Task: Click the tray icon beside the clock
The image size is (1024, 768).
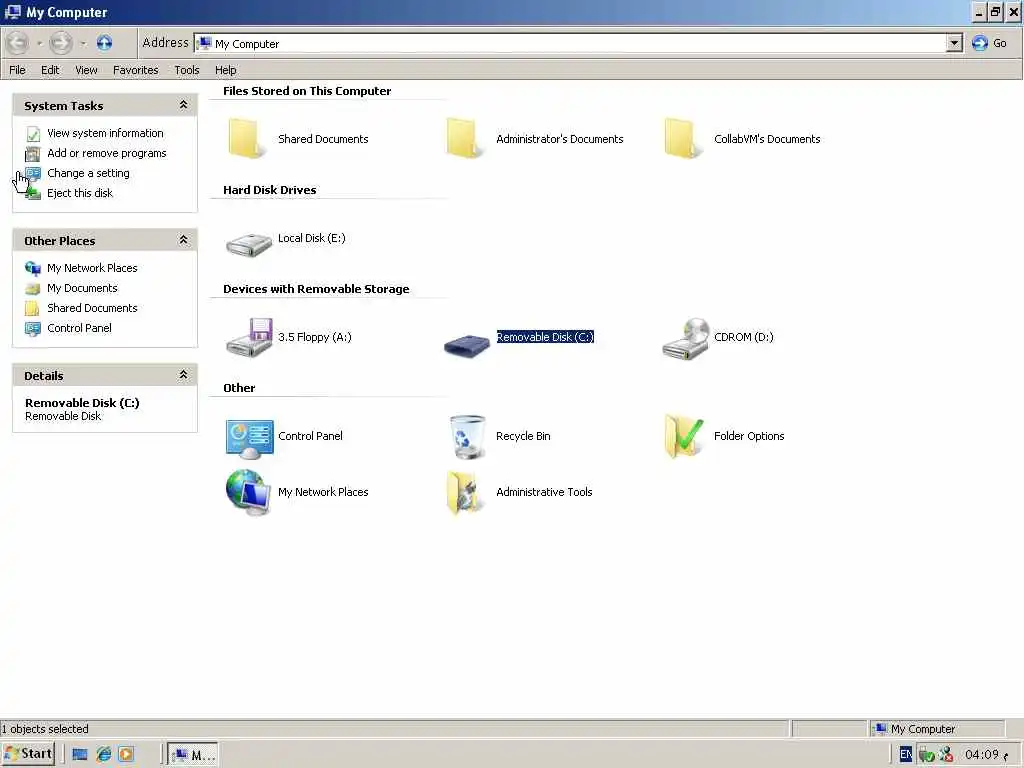Action: pos(946,755)
